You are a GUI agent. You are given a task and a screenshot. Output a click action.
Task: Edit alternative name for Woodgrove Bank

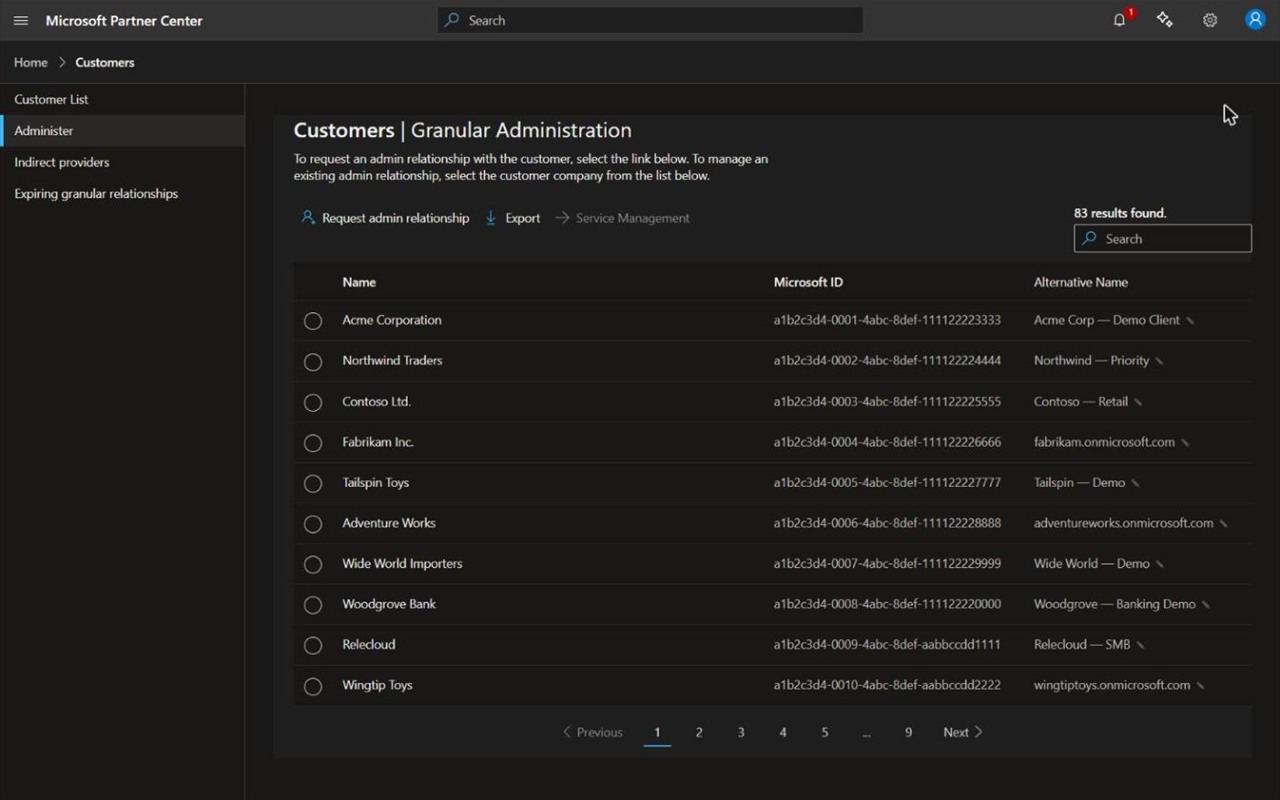click(x=1206, y=605)
